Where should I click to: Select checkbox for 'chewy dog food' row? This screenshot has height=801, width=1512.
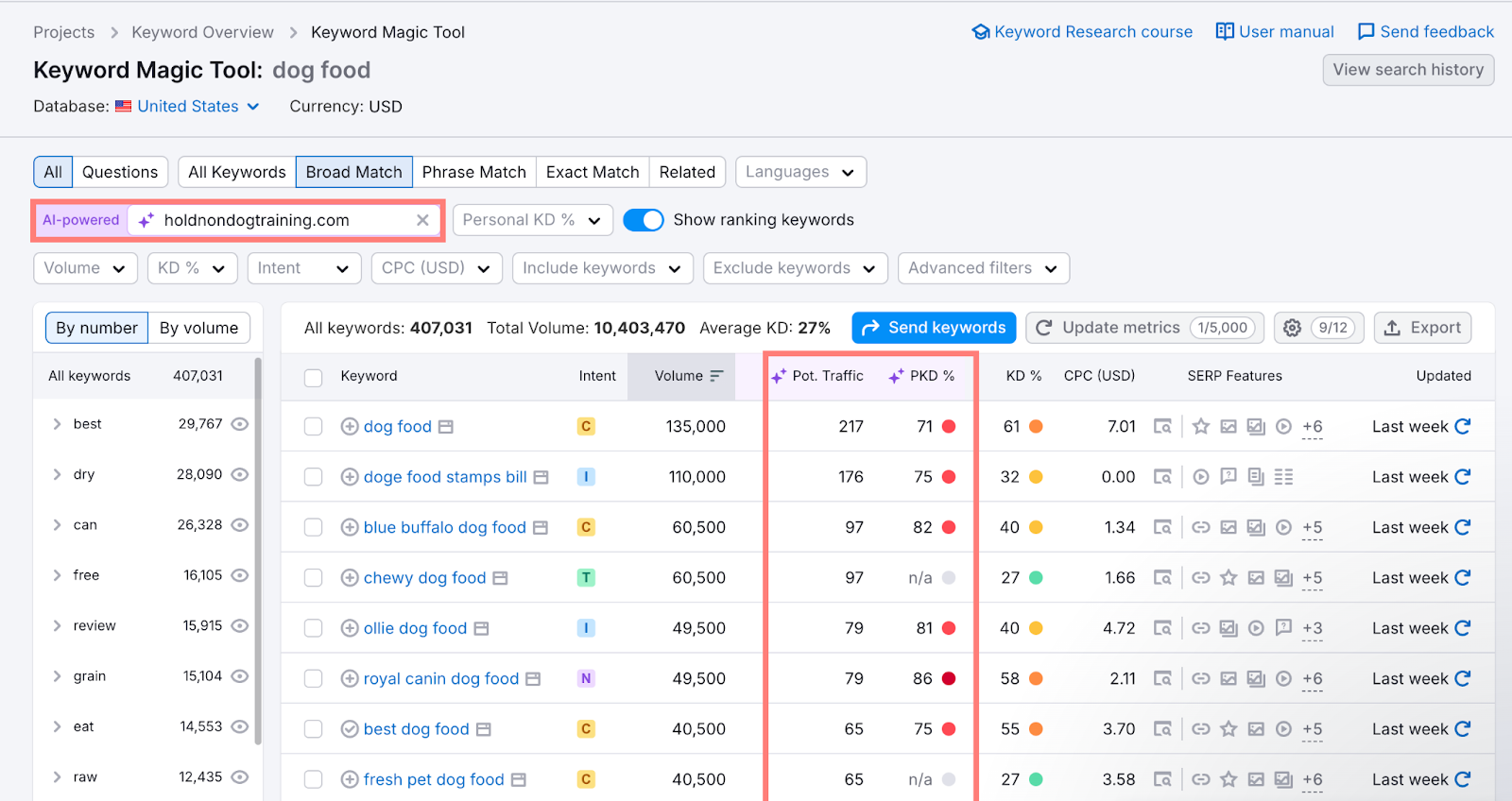pos(314,578)
